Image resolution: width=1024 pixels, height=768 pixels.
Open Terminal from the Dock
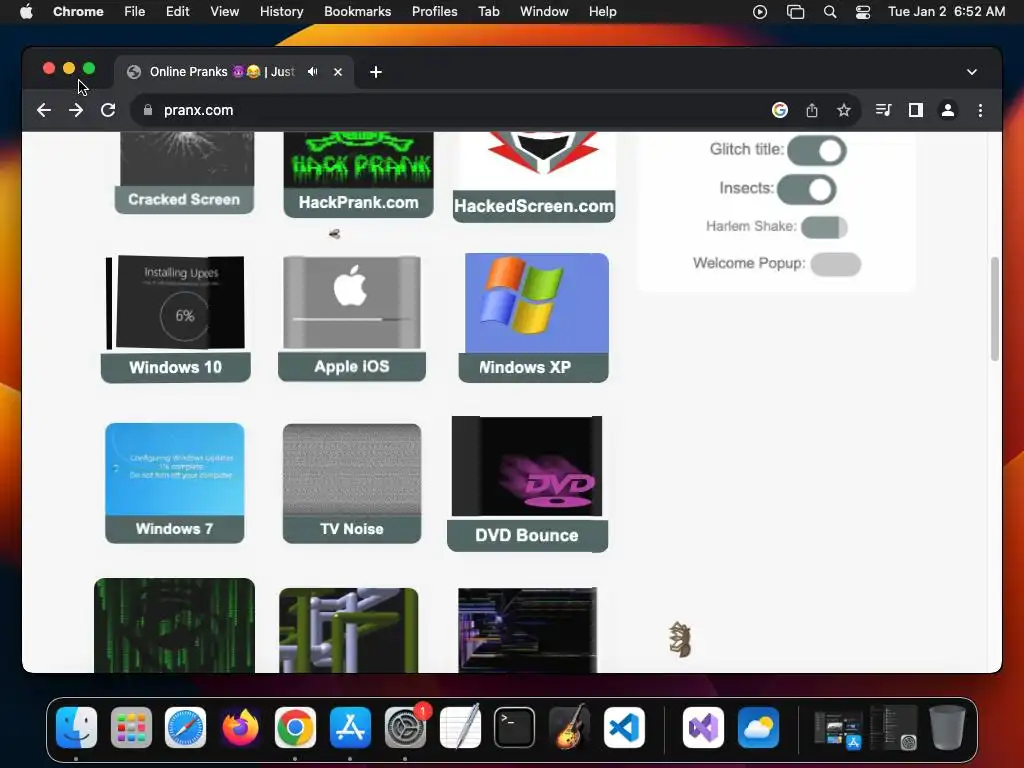(x=515, y=727)
